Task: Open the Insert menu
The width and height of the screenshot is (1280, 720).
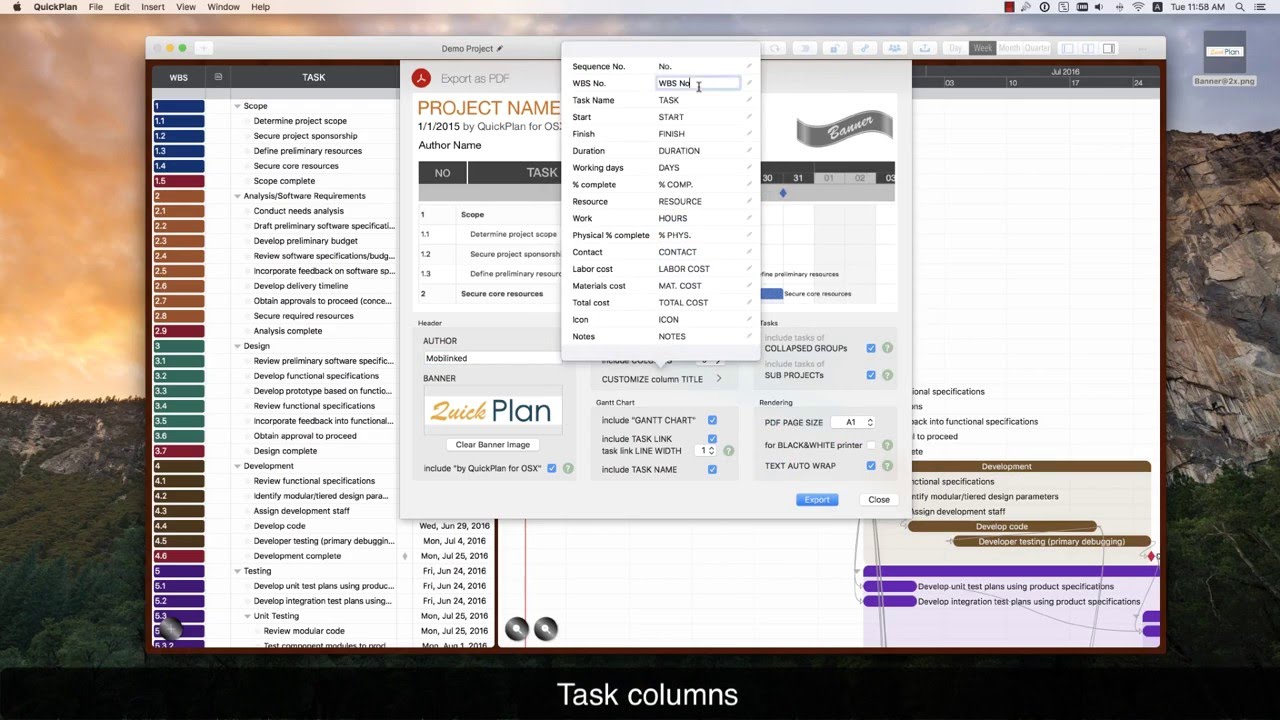Action: pos(153,7)
